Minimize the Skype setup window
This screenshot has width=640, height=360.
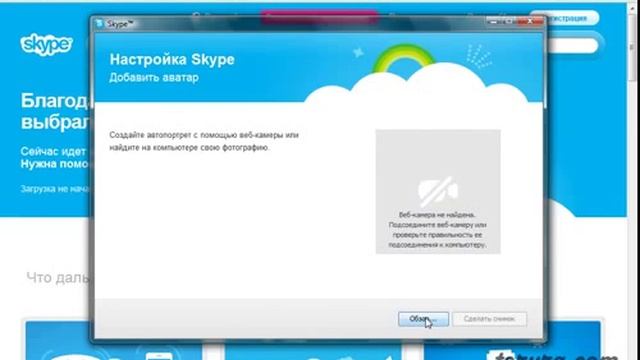(493, 21)
